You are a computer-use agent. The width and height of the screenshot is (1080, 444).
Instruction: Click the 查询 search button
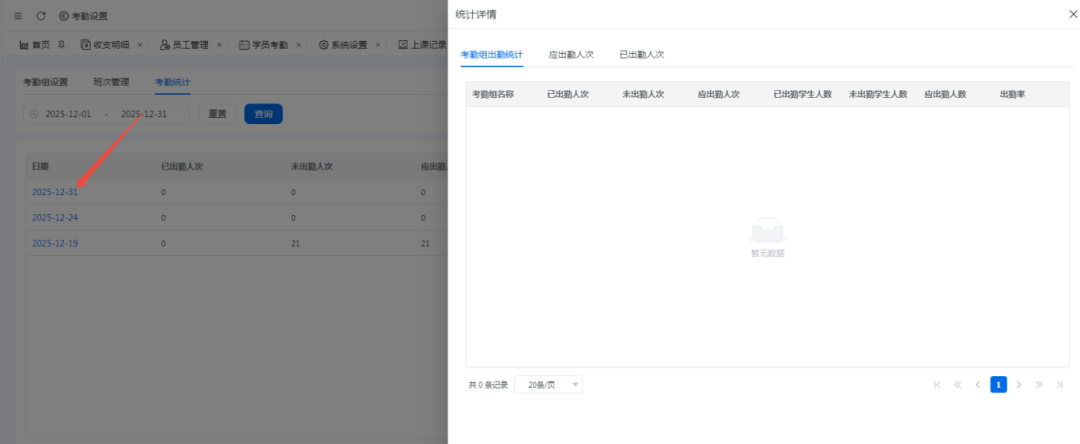[263, 114]
